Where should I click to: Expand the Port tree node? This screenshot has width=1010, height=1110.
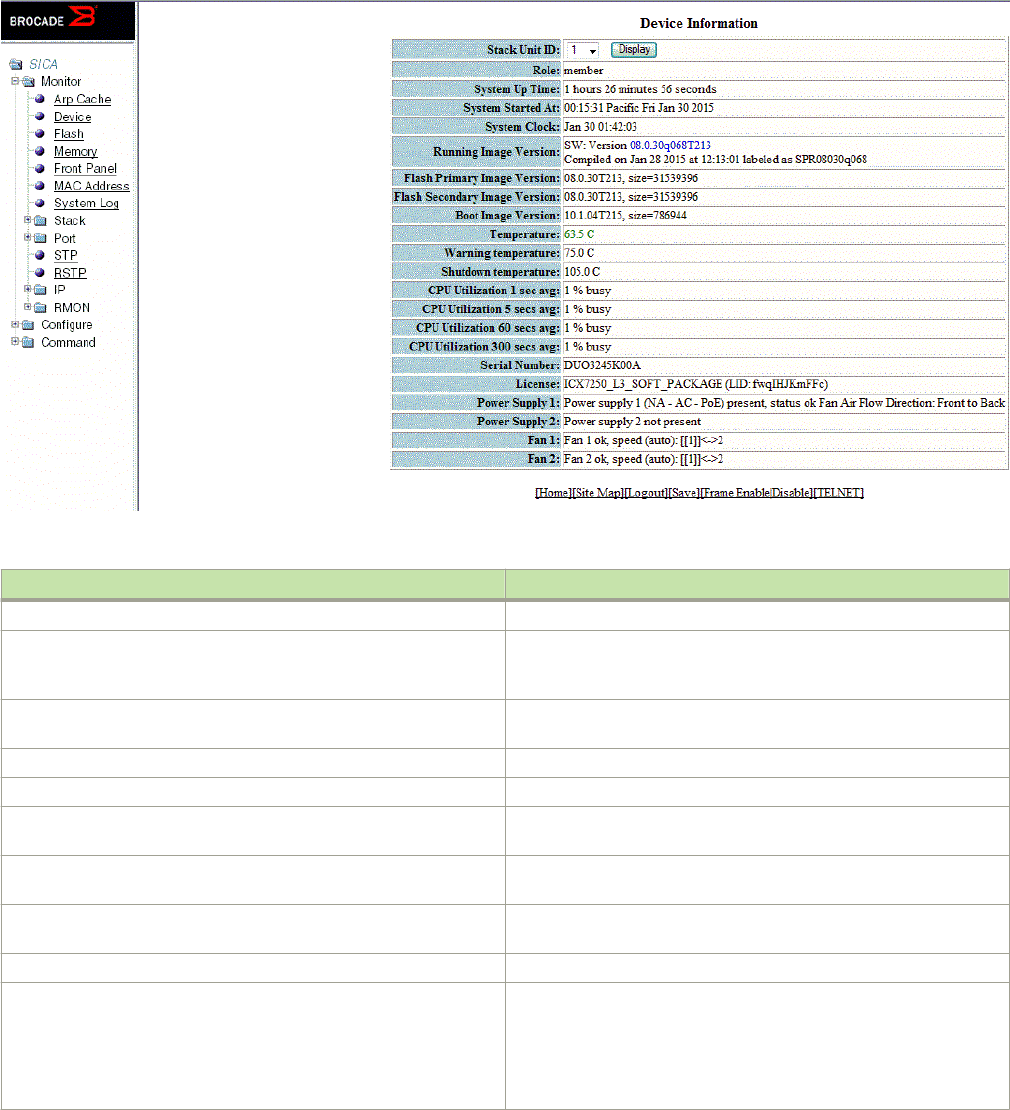click(28, 237)
